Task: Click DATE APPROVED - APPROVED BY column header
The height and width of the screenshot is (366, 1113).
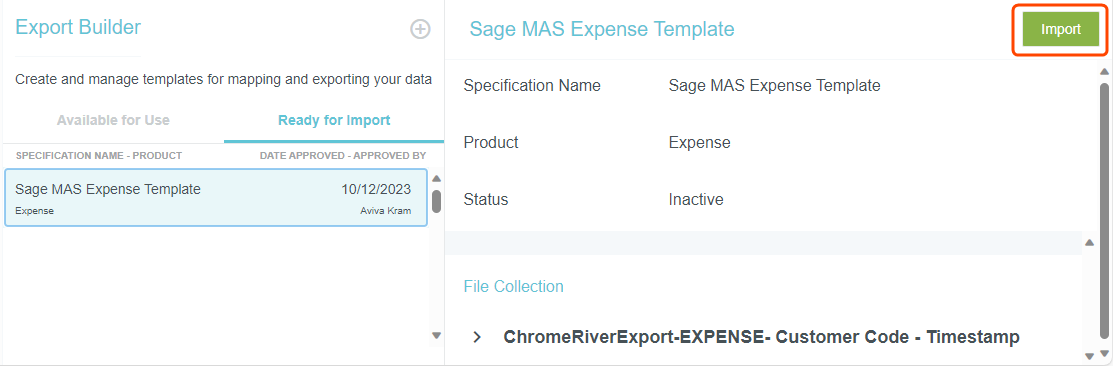Action: coord(343,155)
